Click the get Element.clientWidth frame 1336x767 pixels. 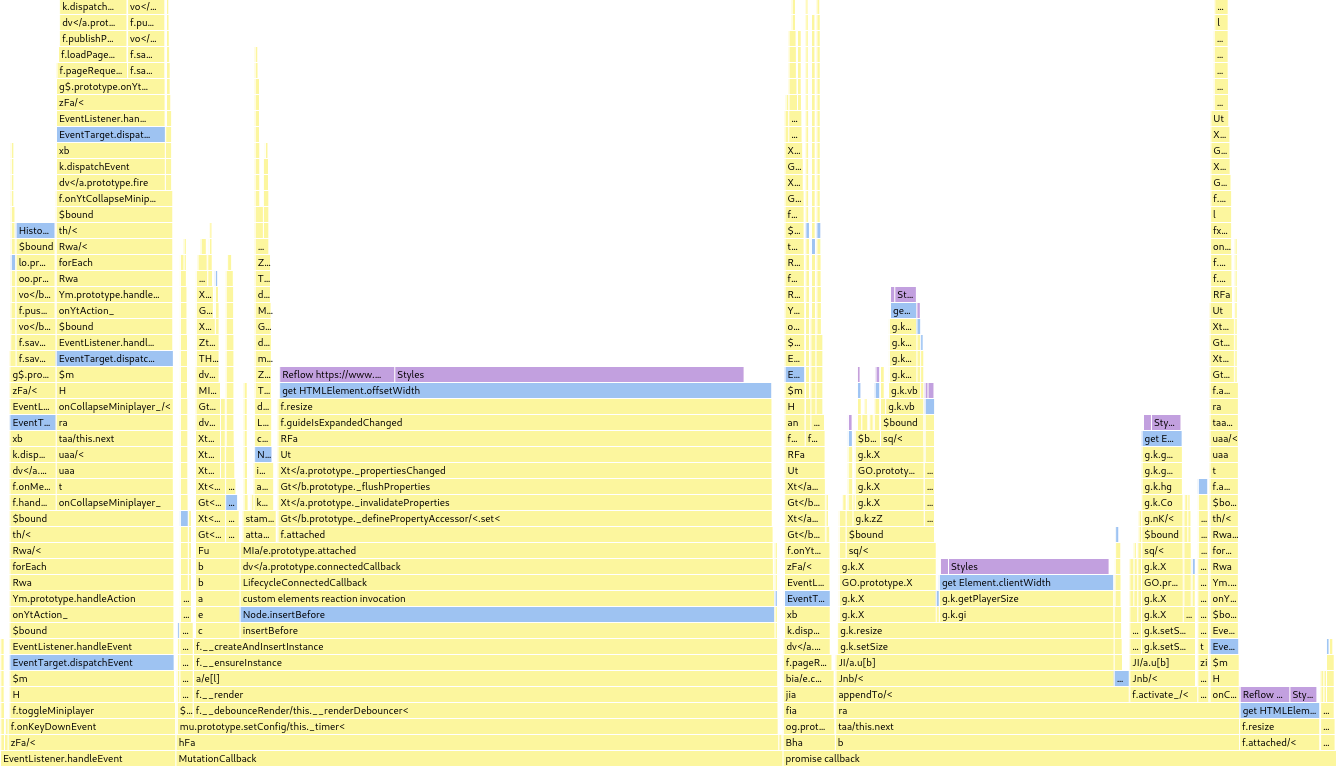(x=1025, y=583)
